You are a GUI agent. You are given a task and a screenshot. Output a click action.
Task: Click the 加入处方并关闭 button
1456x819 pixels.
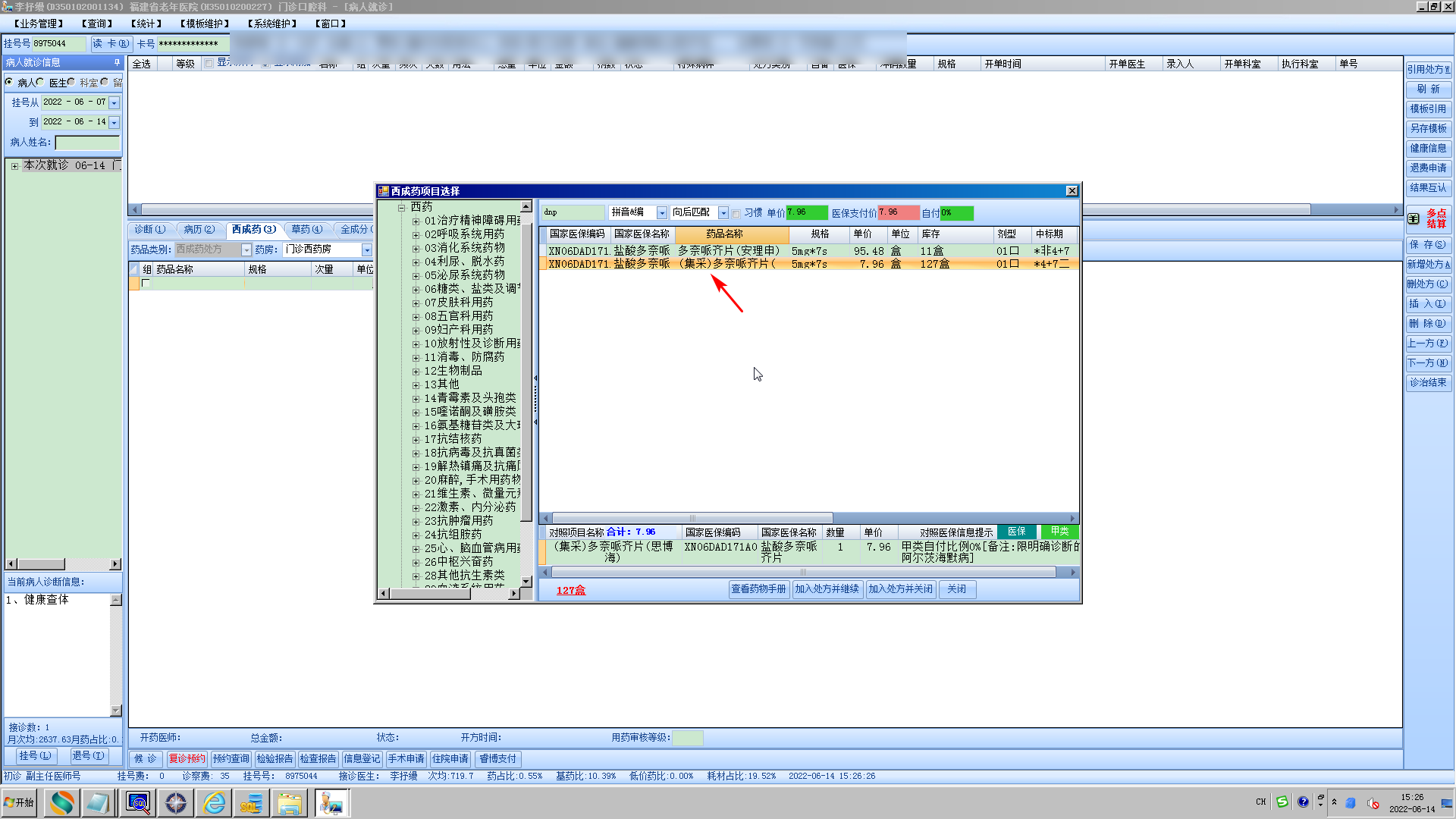pos(900,589)
